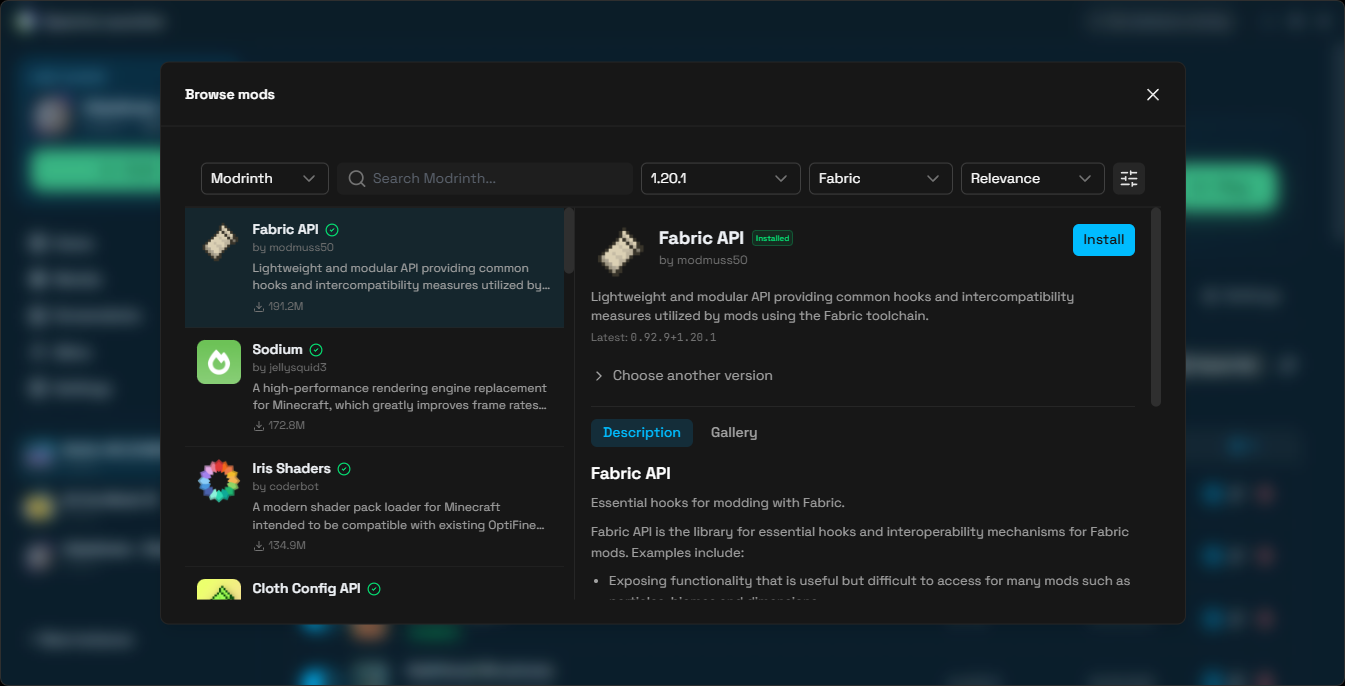Open the 1.20.1 game version dropdown
Screen dimensions: 1345x686
coord(720,178)
